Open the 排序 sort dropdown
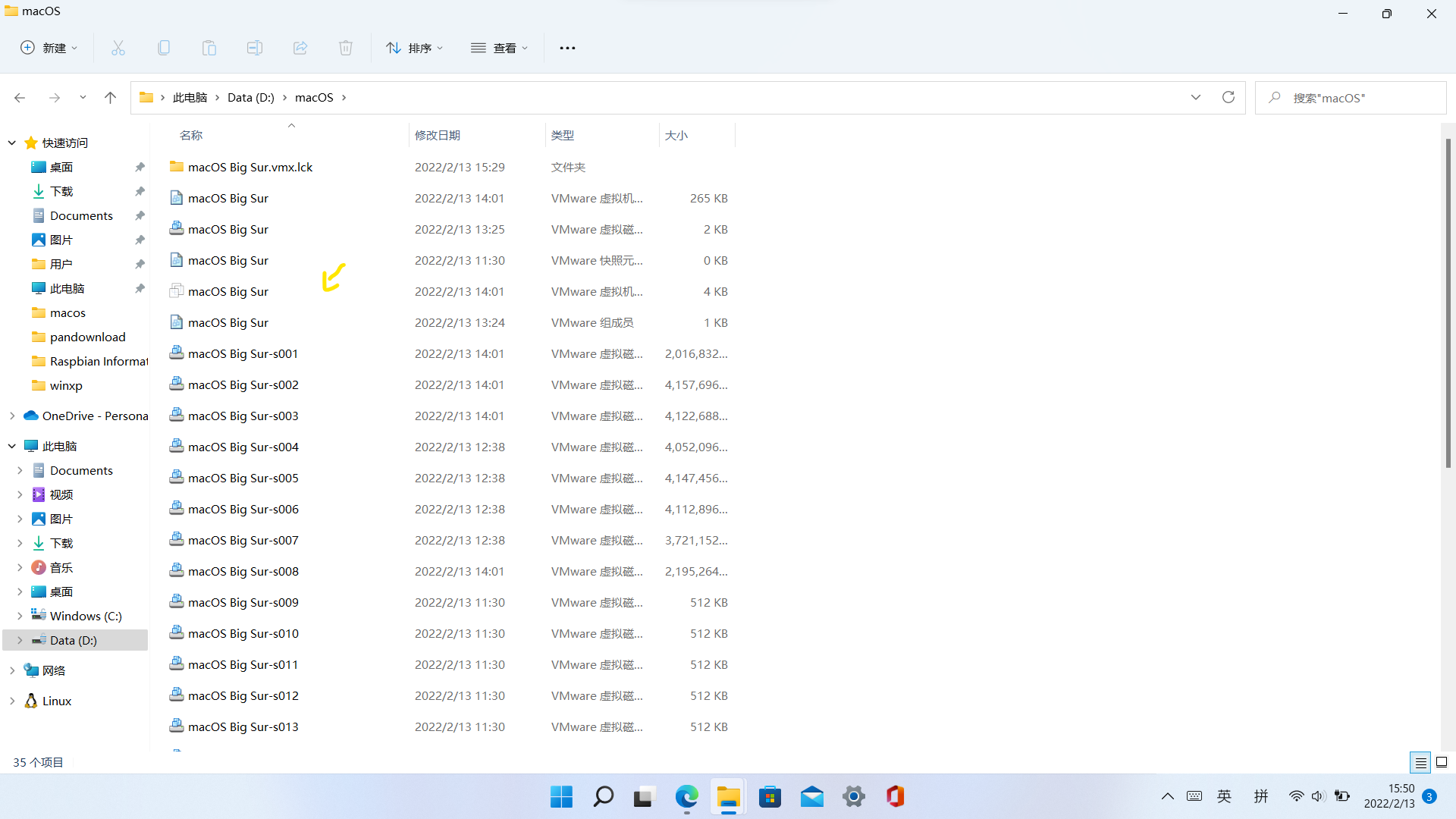 (x=415, y=48)
